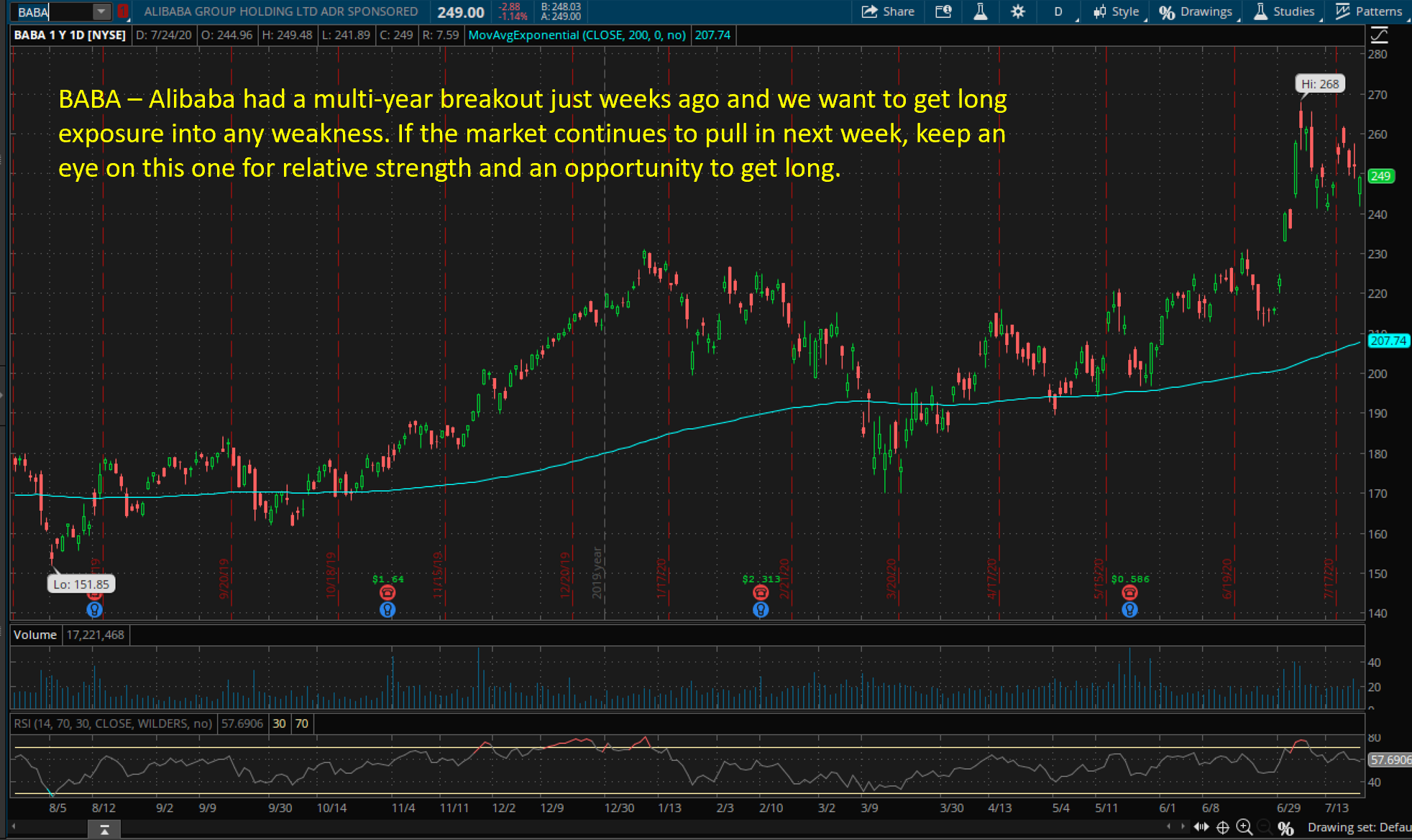Click the $2.313 earnings phone icon
Image resolution: width=1412 pixels, height=840 pixels.
pos(761,592)
